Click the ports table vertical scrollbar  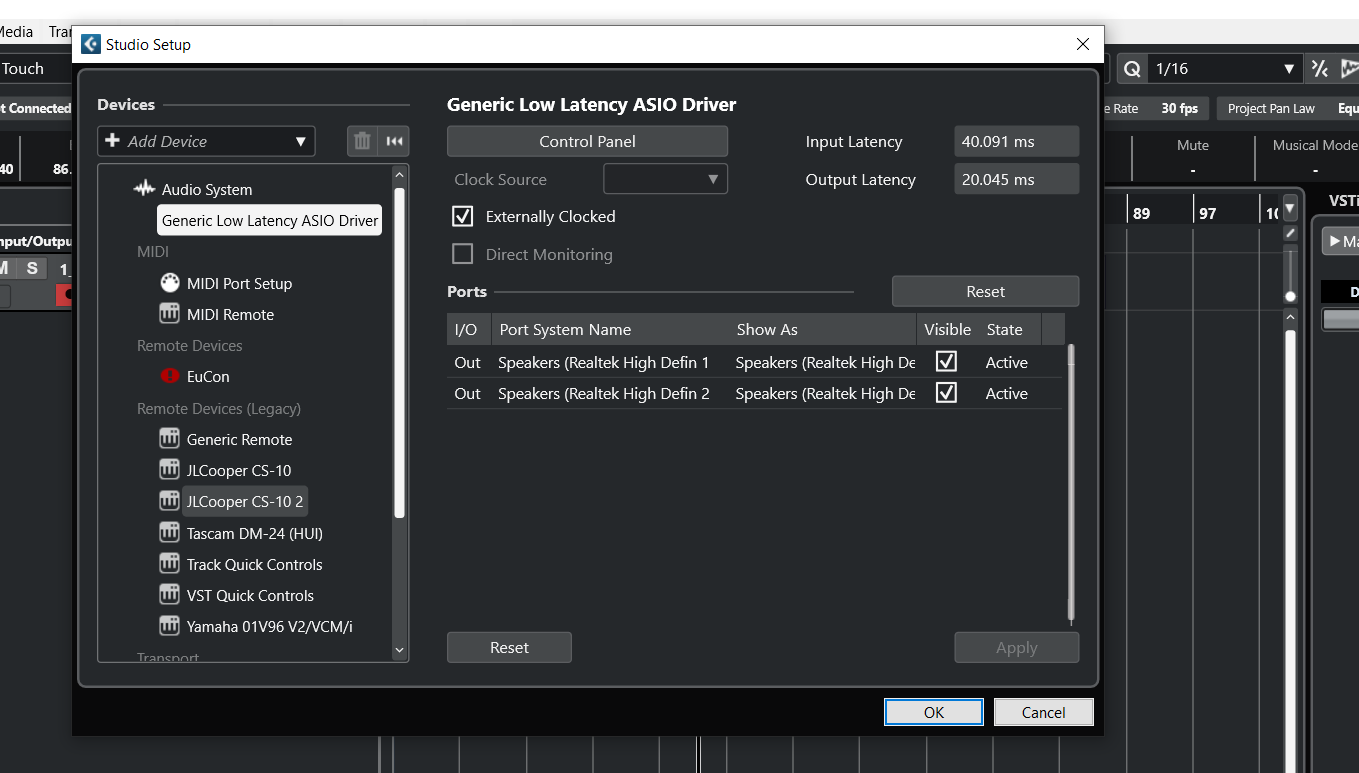(x=1071, y=483)
